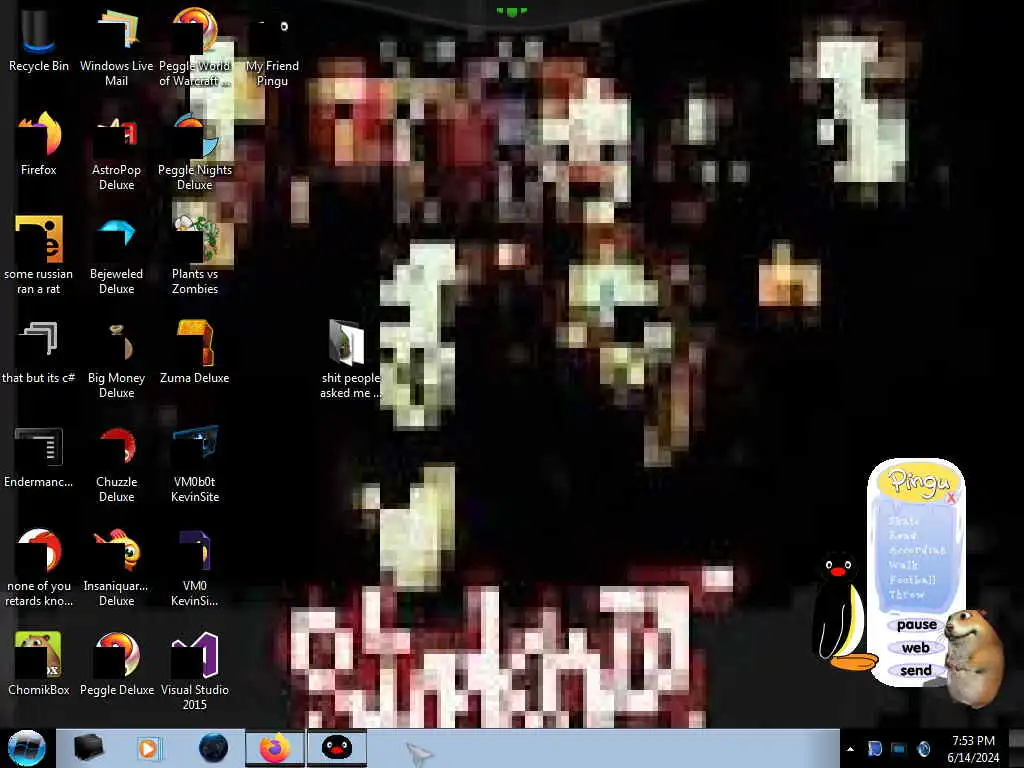Launch Insaniquarium Deluxe desktop icon

(x=116, y=568)
